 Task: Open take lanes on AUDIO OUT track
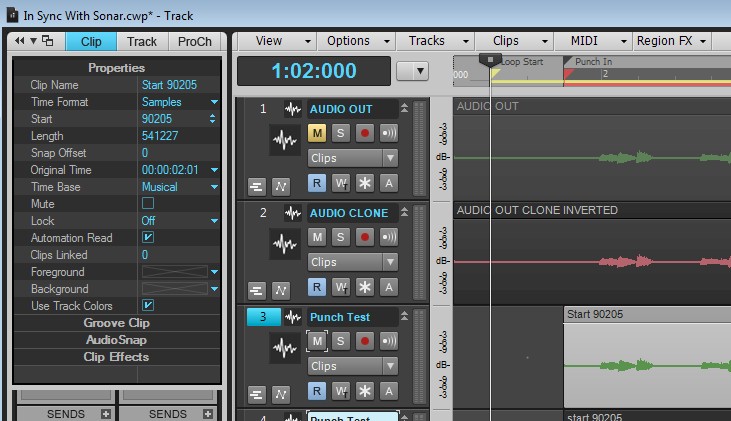[x=256, y=187]
